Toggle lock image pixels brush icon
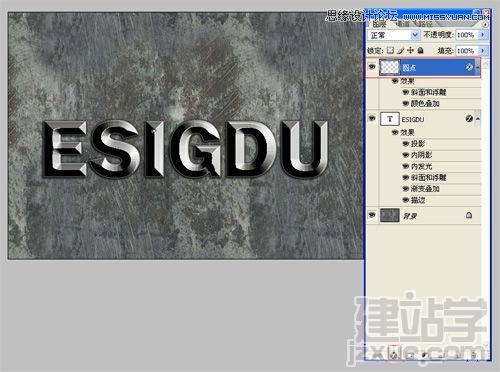500x372 pixels. pyautogui.click(x=401, y=51)
